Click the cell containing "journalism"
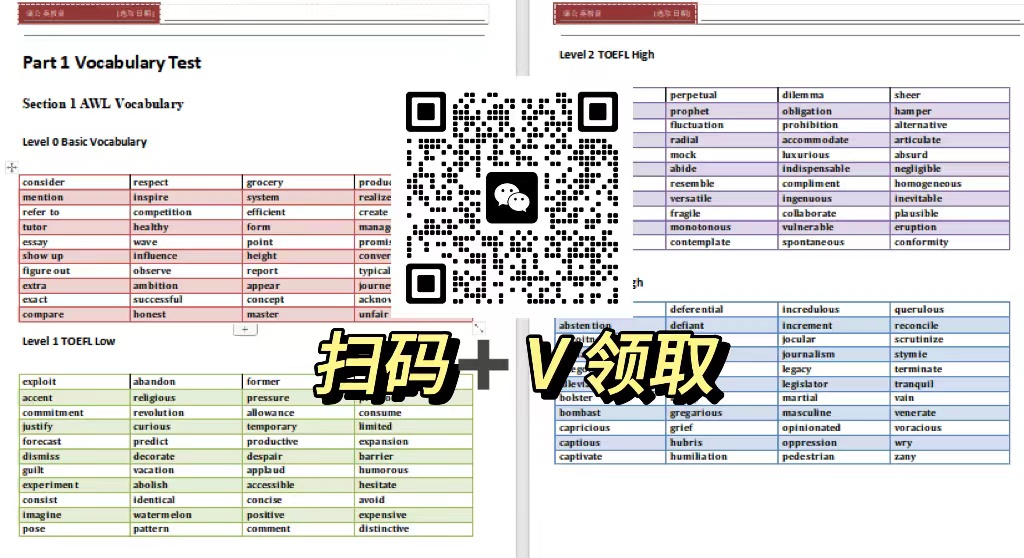1024x558 pixels. click(x=834, y=354)
